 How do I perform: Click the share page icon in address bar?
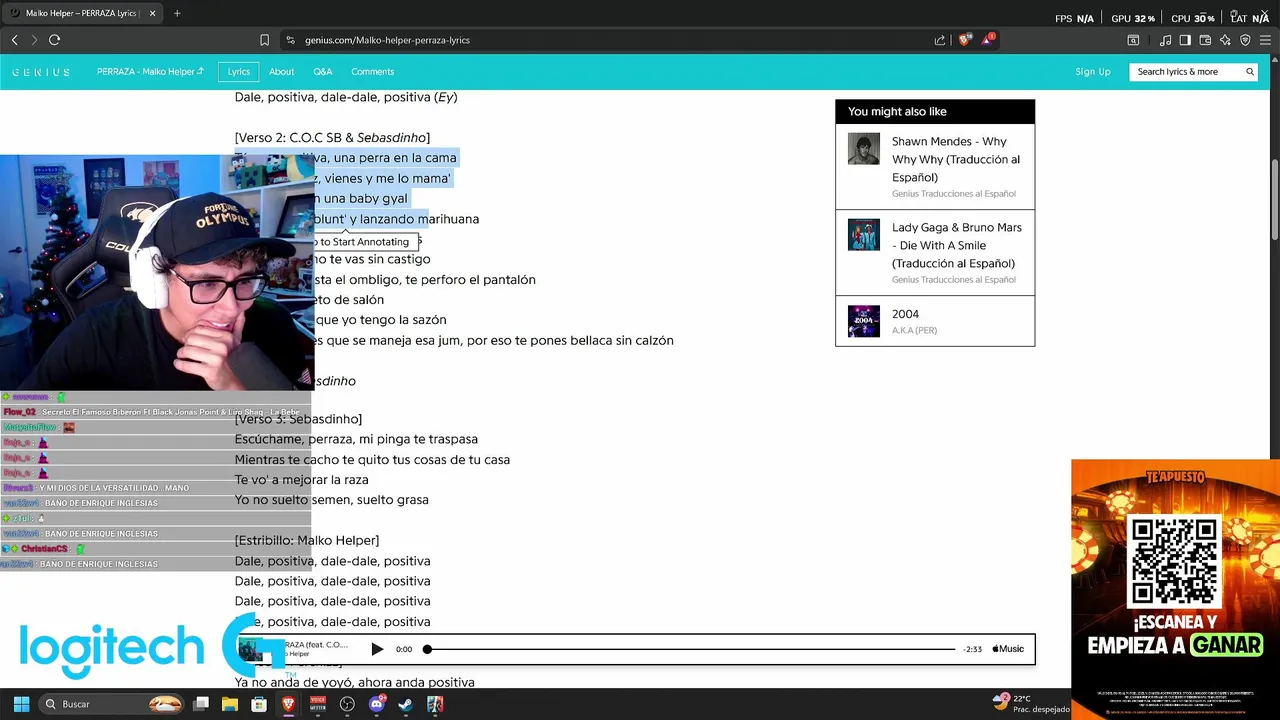[x=940, y=40]
